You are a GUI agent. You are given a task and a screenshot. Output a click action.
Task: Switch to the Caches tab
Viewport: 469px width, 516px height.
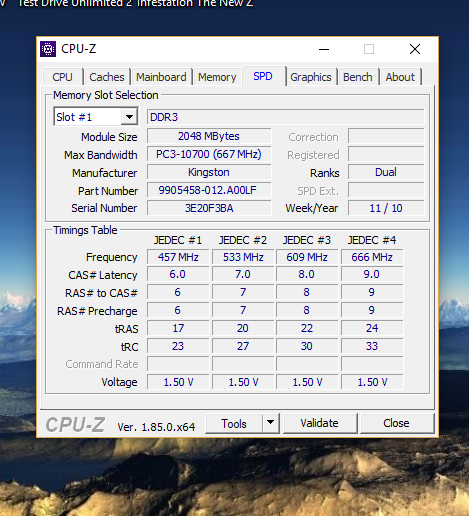(107, 77)
